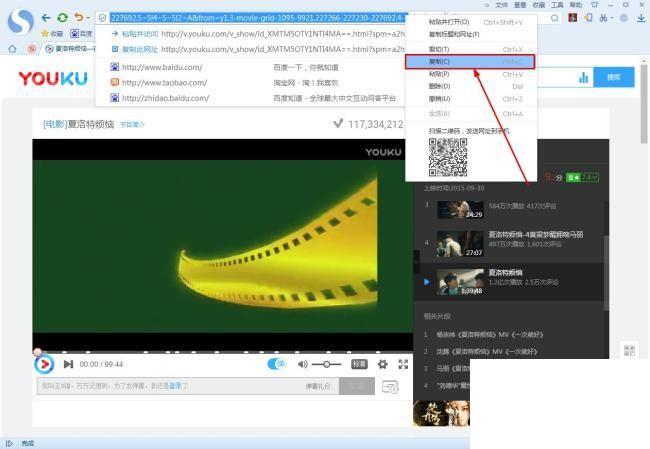The width and height of the screenshot is (650, 449).
Task: Click the browser back arrow
Action: [46, 17]
